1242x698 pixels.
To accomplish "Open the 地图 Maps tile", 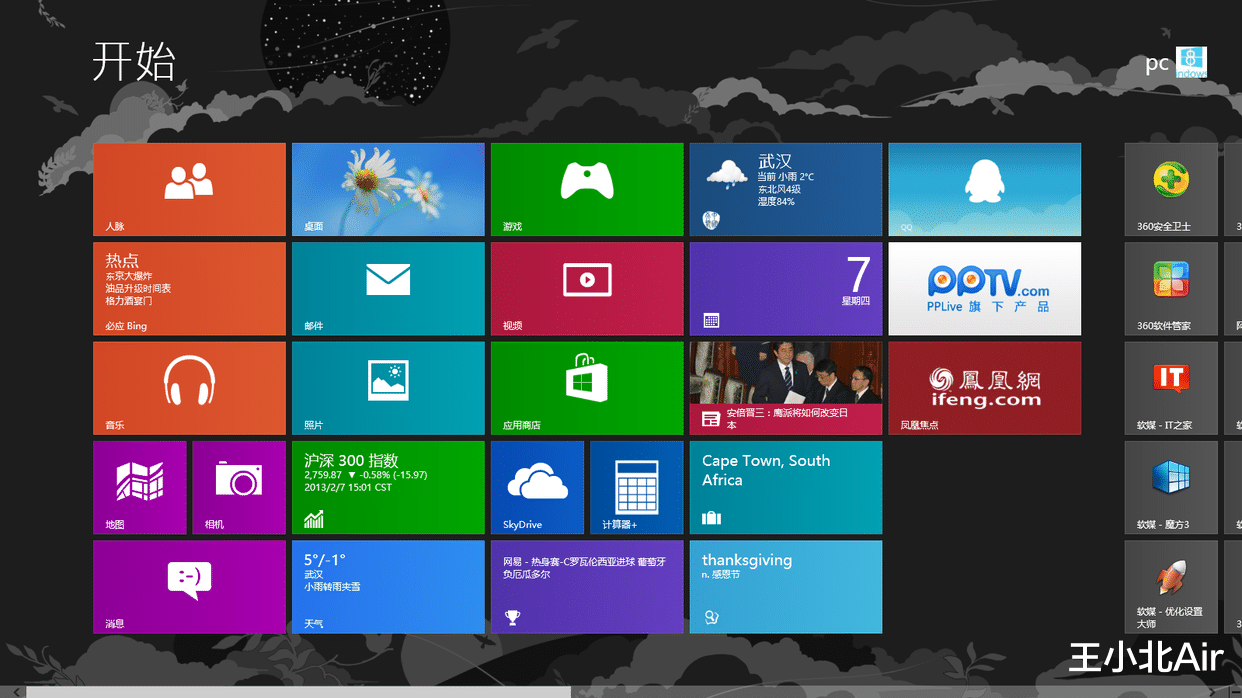I will pos(140,487).
